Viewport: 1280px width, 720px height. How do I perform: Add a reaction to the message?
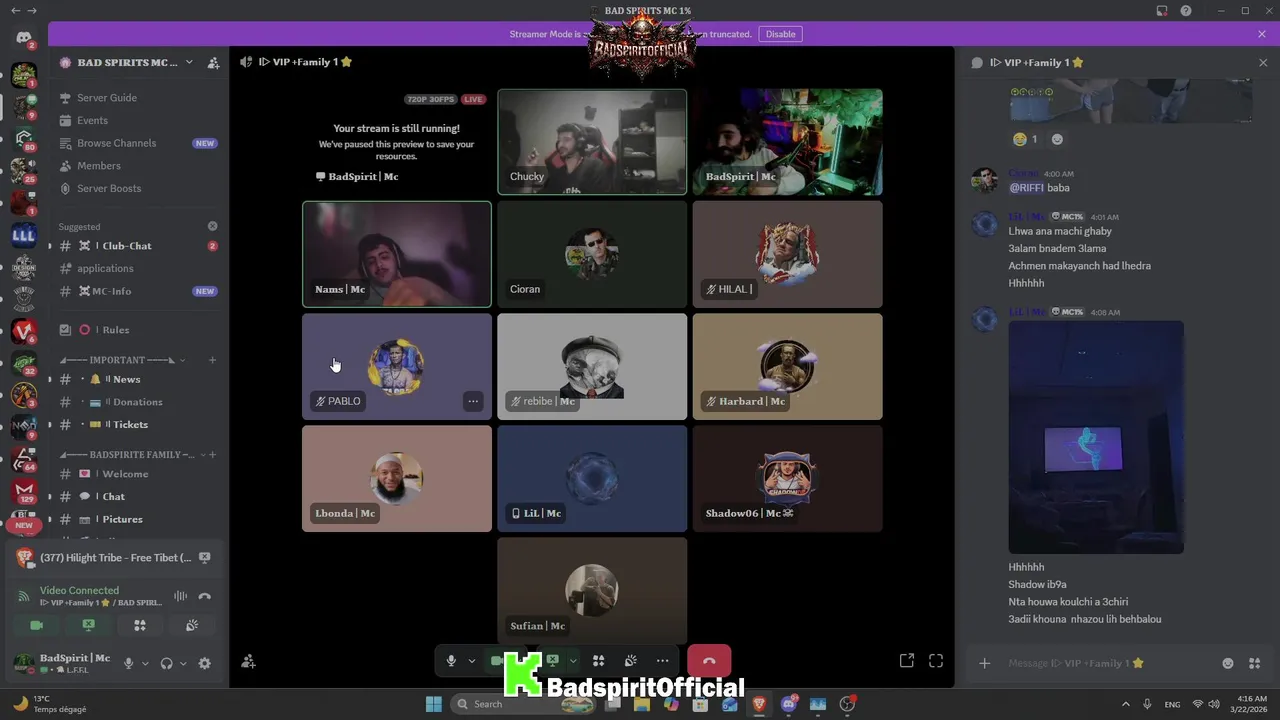tap(1057, 139)
